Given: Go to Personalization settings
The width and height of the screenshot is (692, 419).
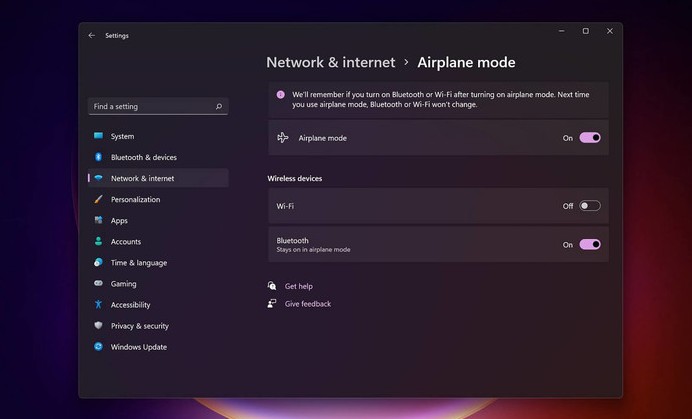Looking at the screenshot, I should [158, 199].
